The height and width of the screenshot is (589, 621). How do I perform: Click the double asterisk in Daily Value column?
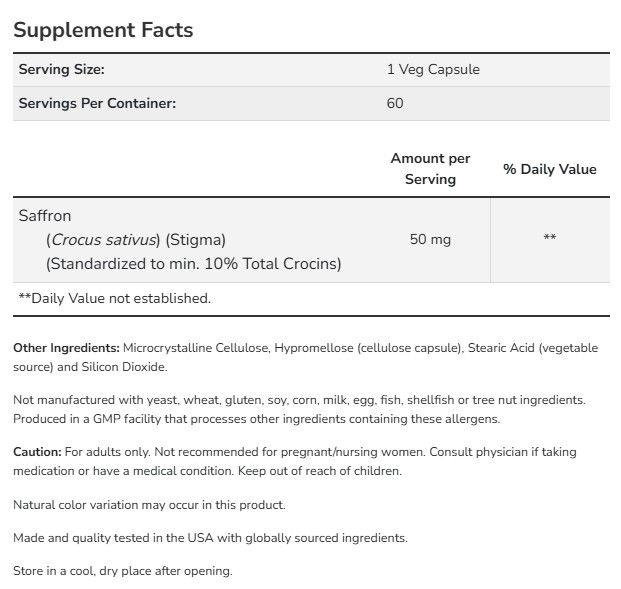(x=549, y=239)
